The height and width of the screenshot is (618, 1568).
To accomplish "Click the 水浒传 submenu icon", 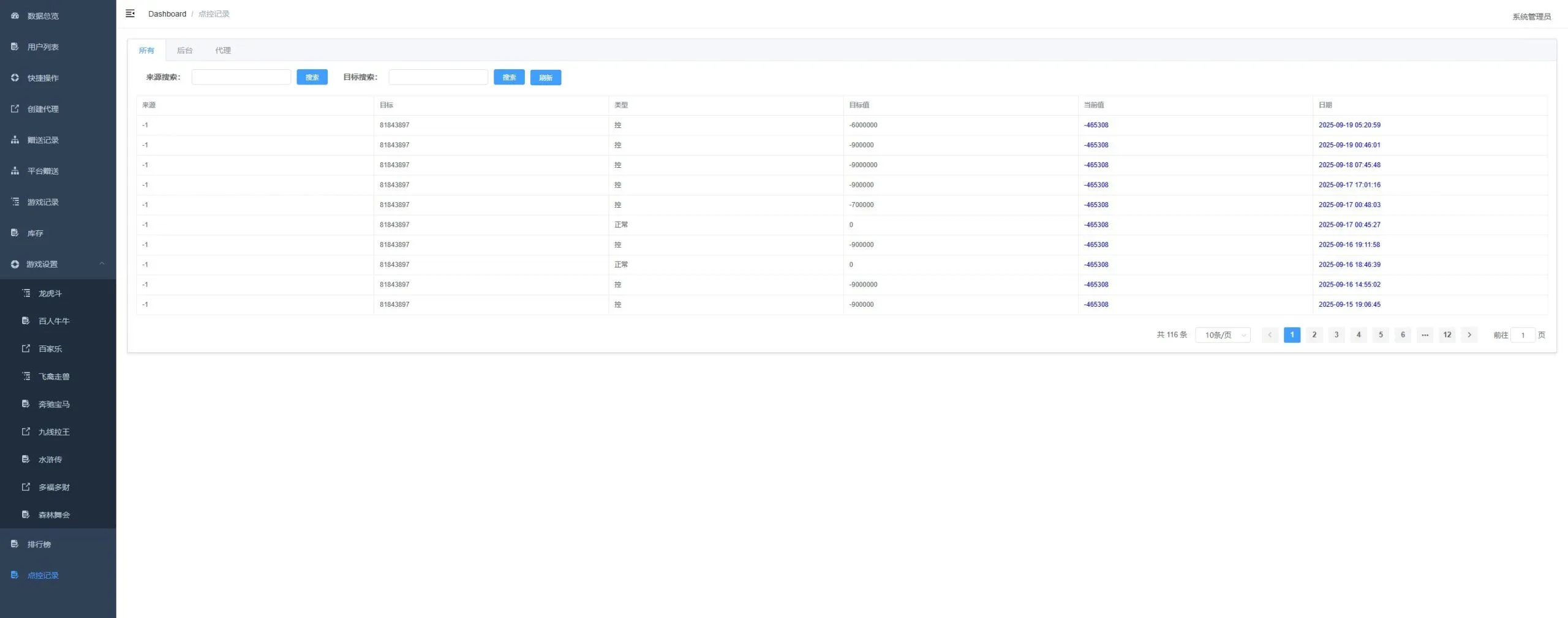I will point(26,459).
